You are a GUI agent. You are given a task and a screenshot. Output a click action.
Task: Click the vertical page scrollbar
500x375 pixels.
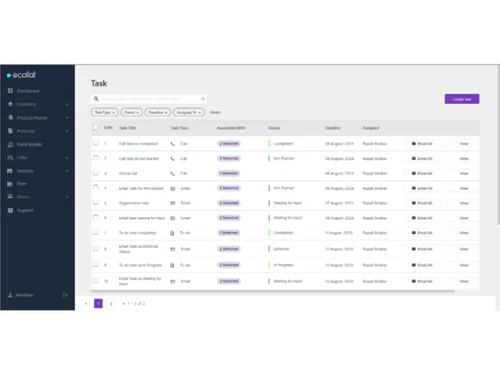(498, 145)
